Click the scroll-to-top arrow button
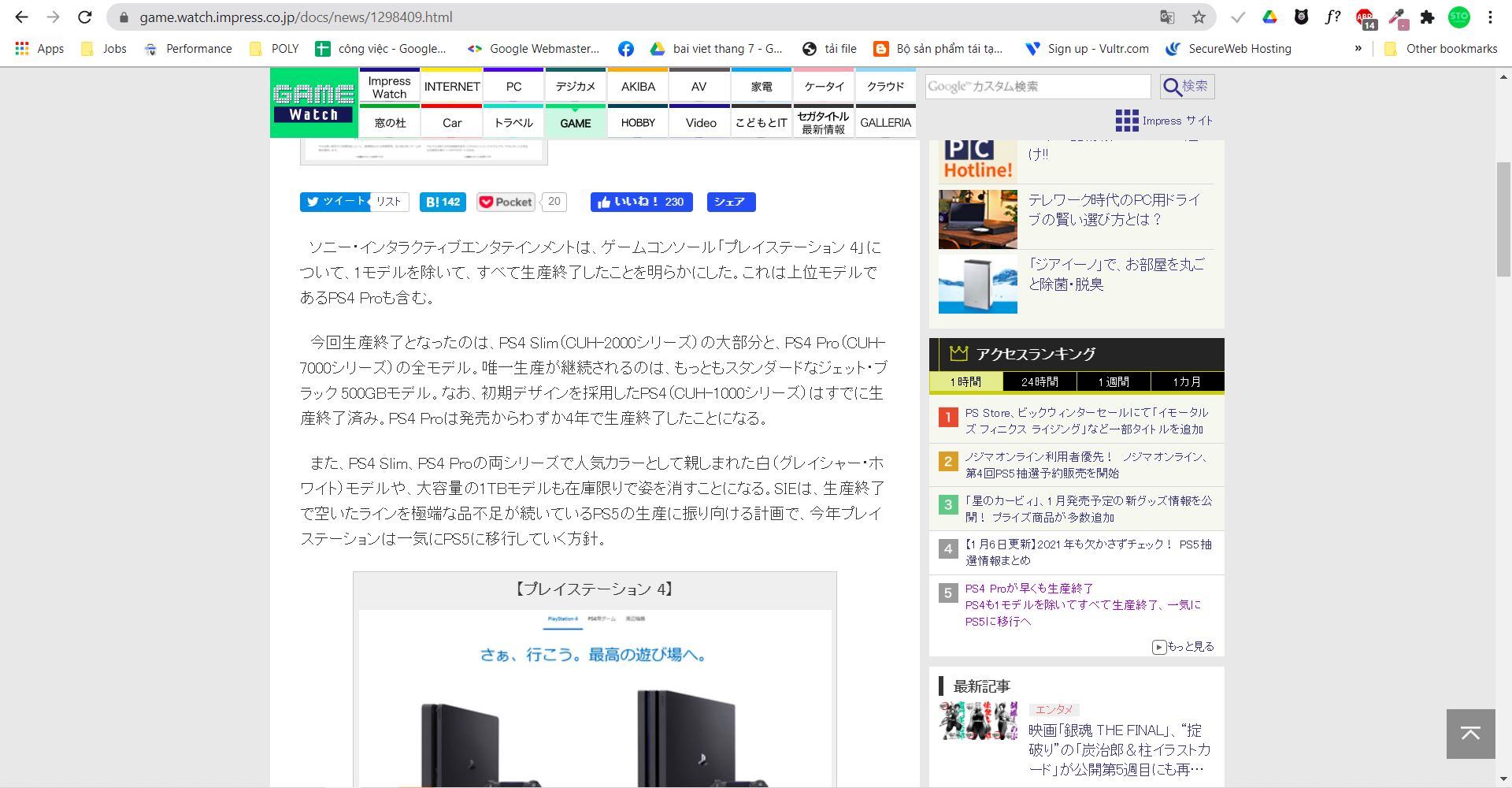 pyautogui.click(x=1470, y=734)
